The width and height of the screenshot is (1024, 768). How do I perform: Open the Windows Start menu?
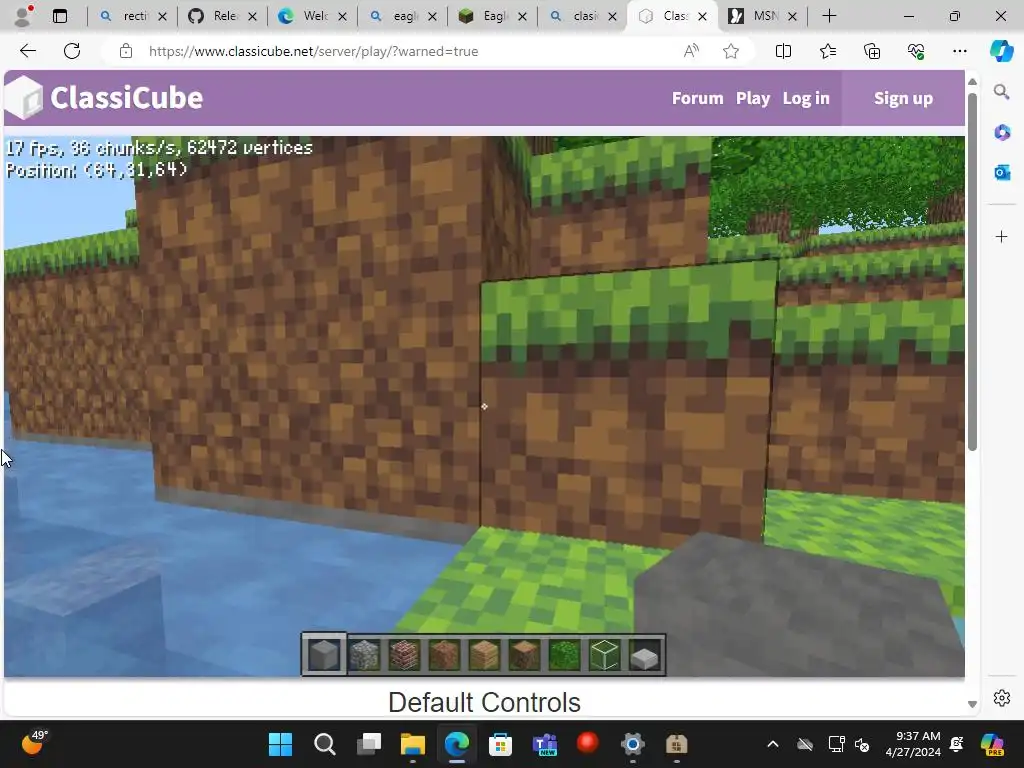tap(281, 744)
